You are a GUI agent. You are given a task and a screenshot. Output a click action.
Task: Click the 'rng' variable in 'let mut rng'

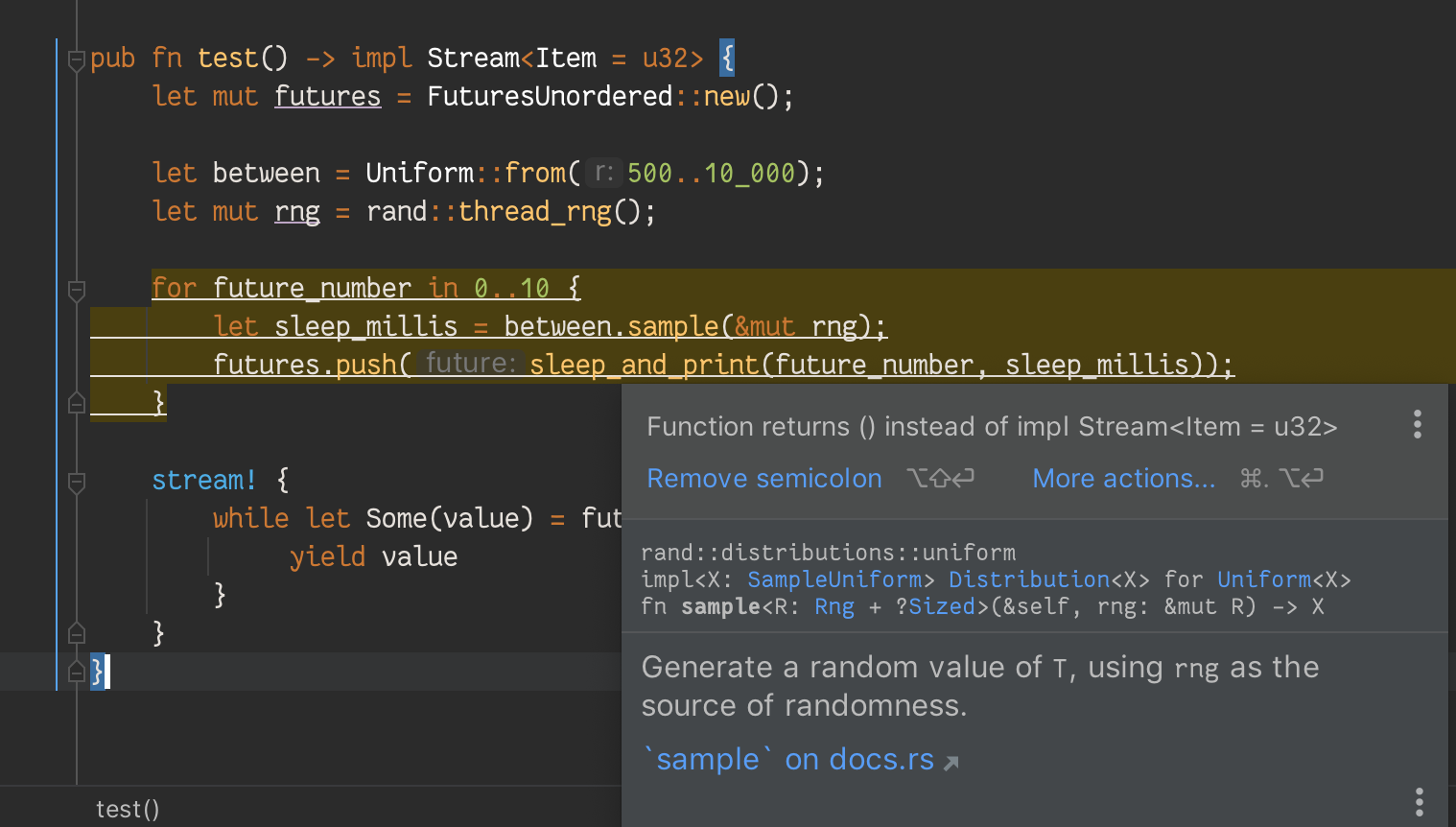coord(297,211)
